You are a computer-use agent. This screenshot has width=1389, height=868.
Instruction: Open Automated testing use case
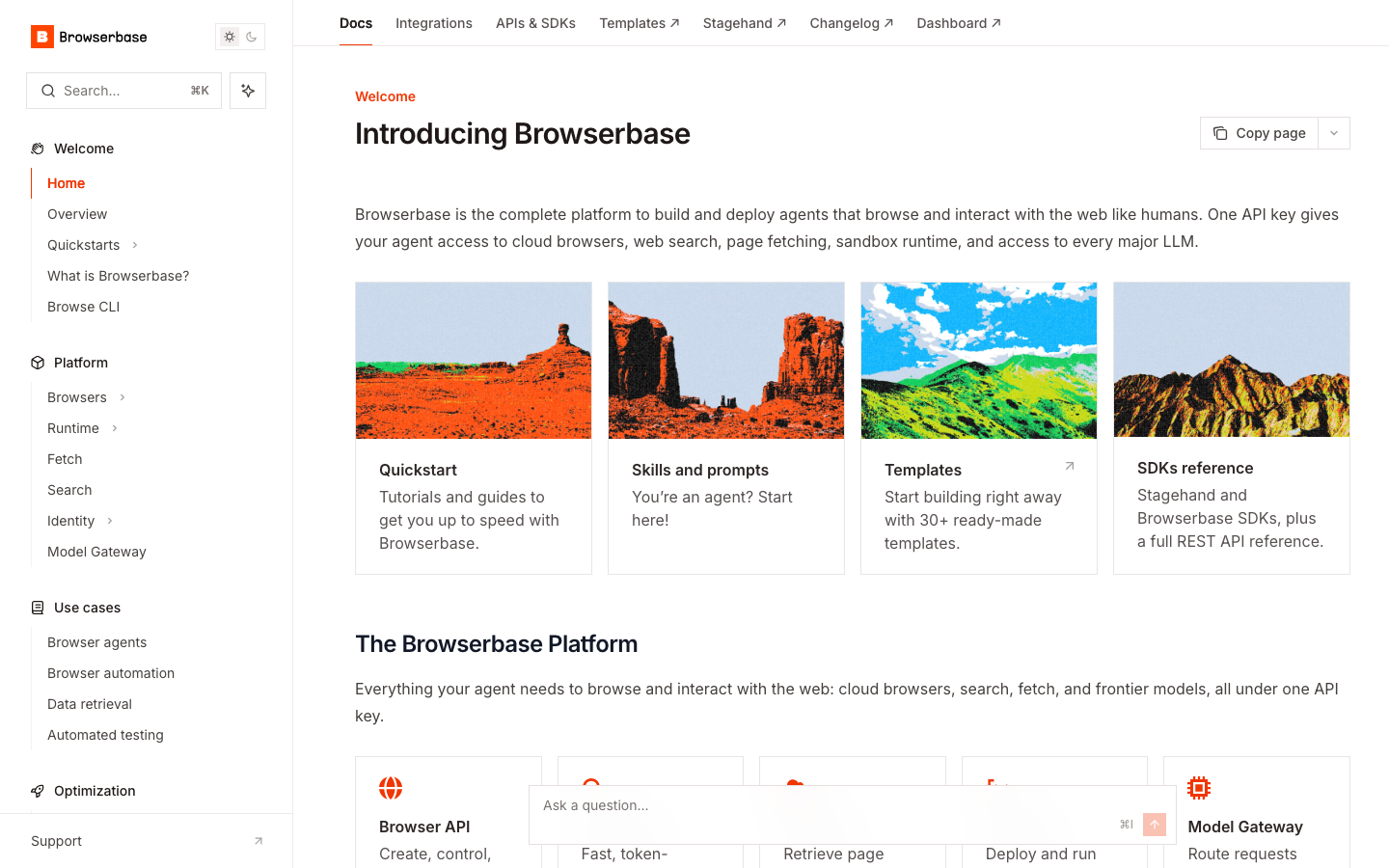tap(105, 735)
